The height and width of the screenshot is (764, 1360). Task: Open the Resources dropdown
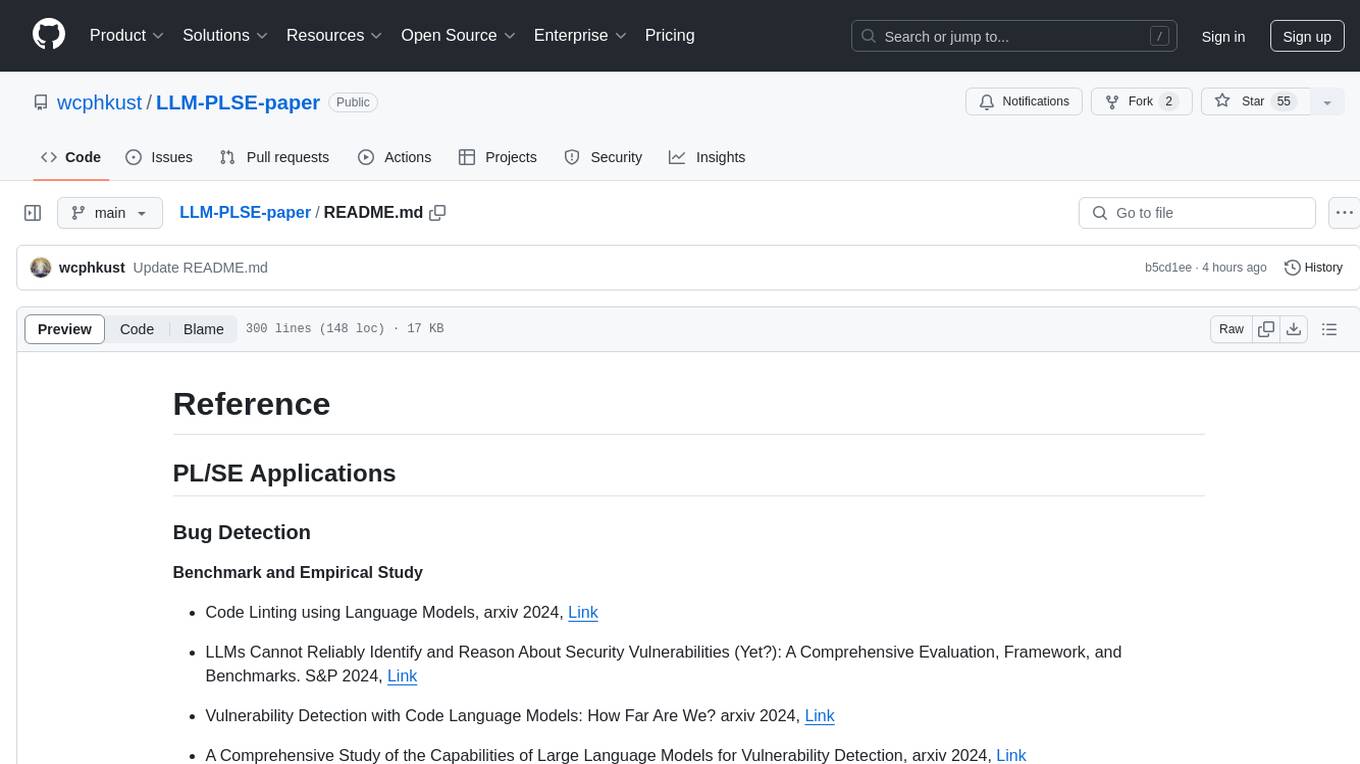pos(334,35)
